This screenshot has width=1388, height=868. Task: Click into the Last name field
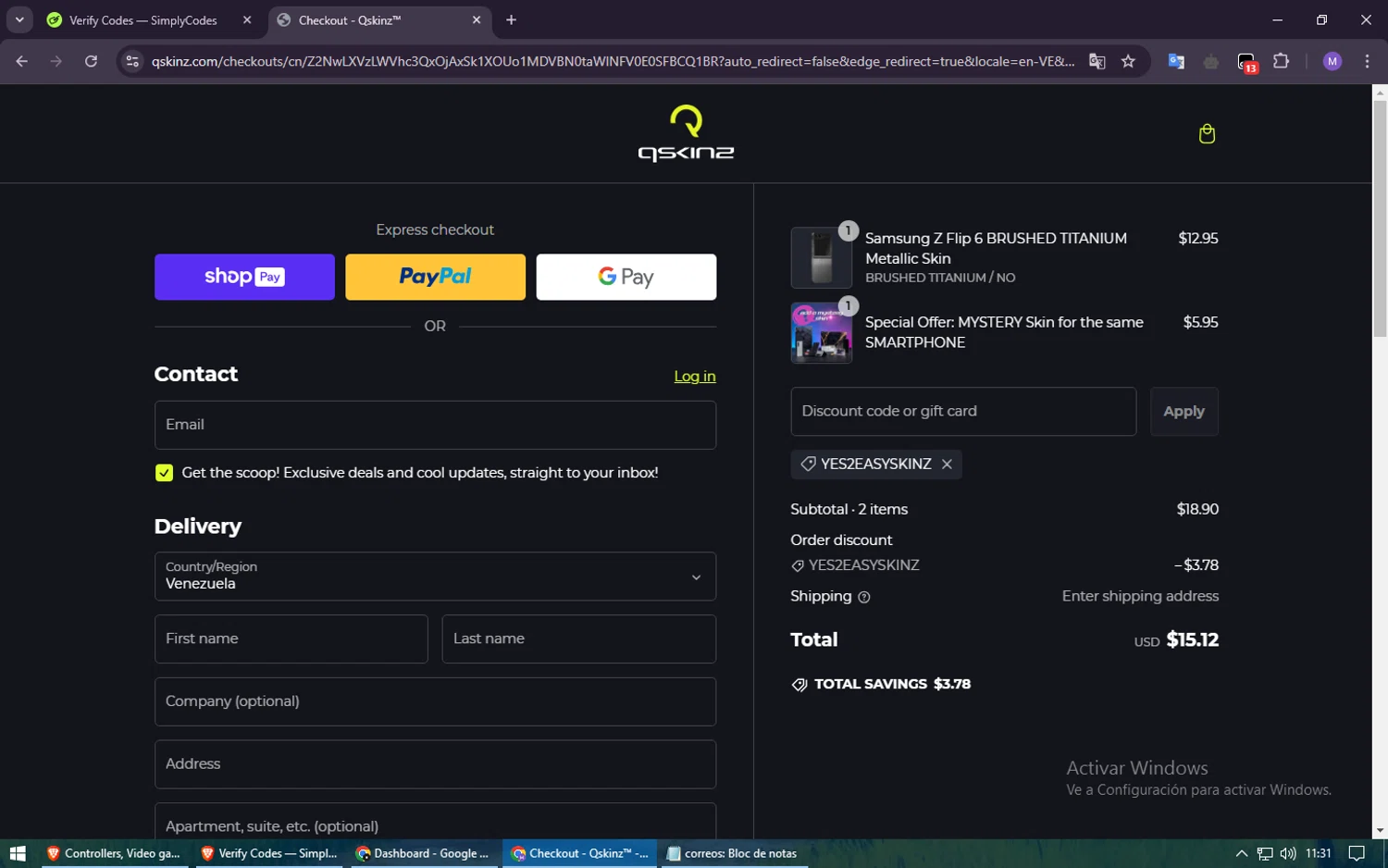[x=578, y=639]
